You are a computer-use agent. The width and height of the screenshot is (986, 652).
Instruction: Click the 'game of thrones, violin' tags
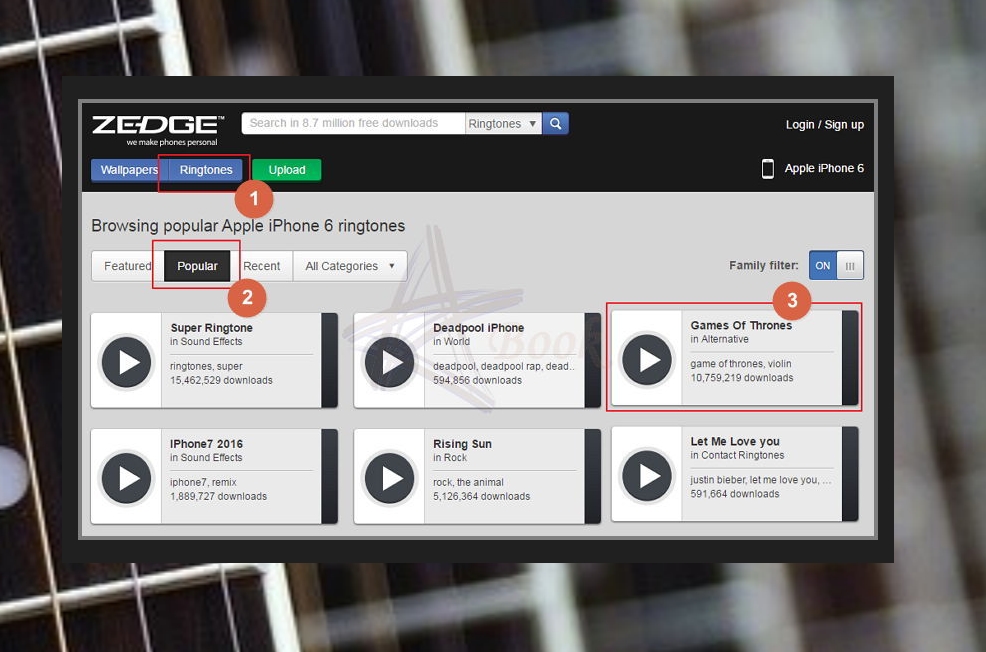pyautogui.click(x=741, y=364)
